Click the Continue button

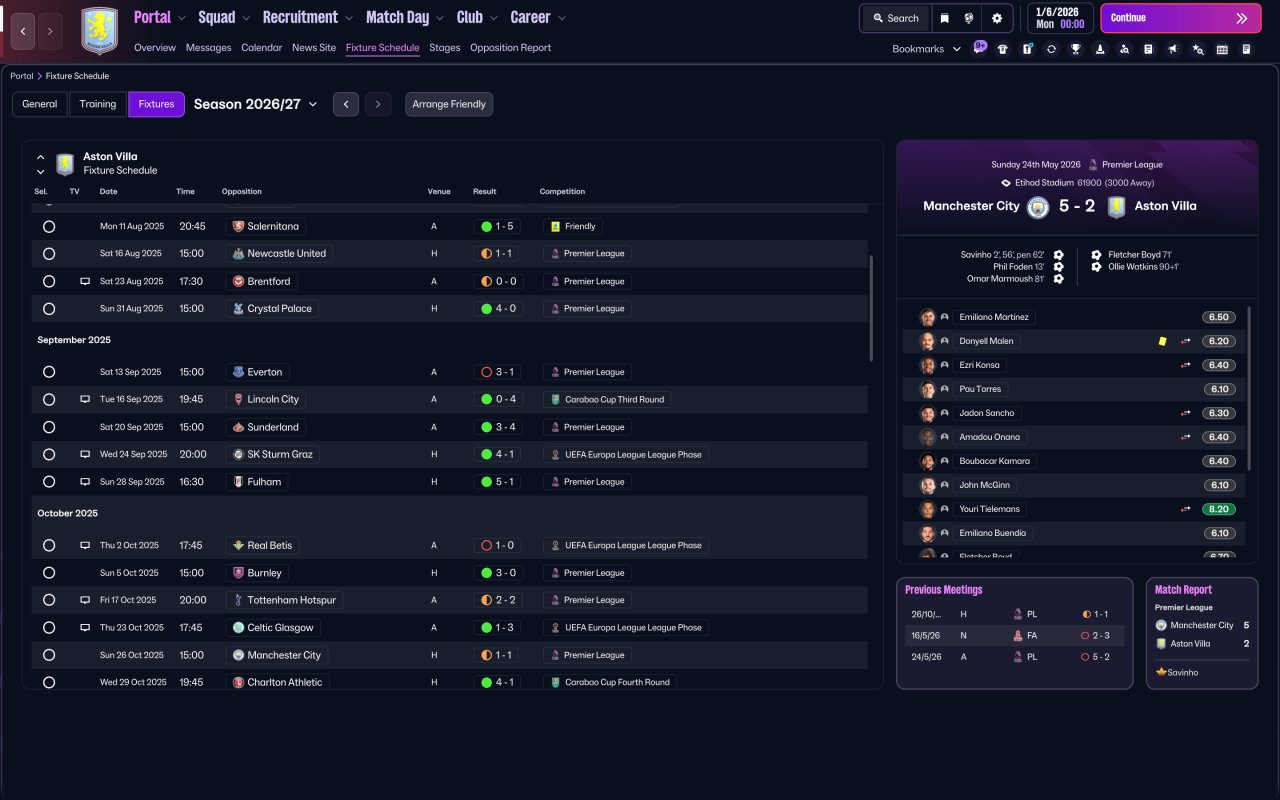[x=1180, y=18]
